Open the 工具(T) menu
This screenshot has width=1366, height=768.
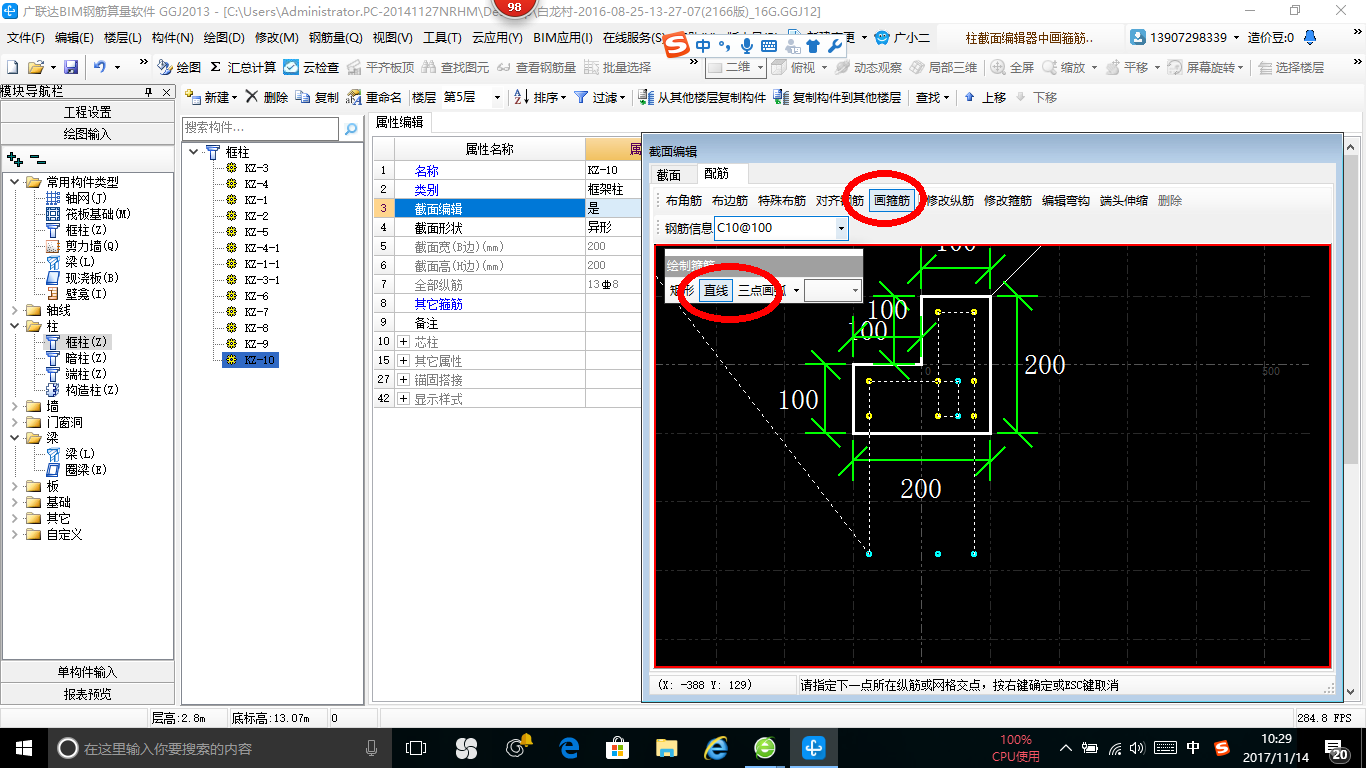pos(442,38)
